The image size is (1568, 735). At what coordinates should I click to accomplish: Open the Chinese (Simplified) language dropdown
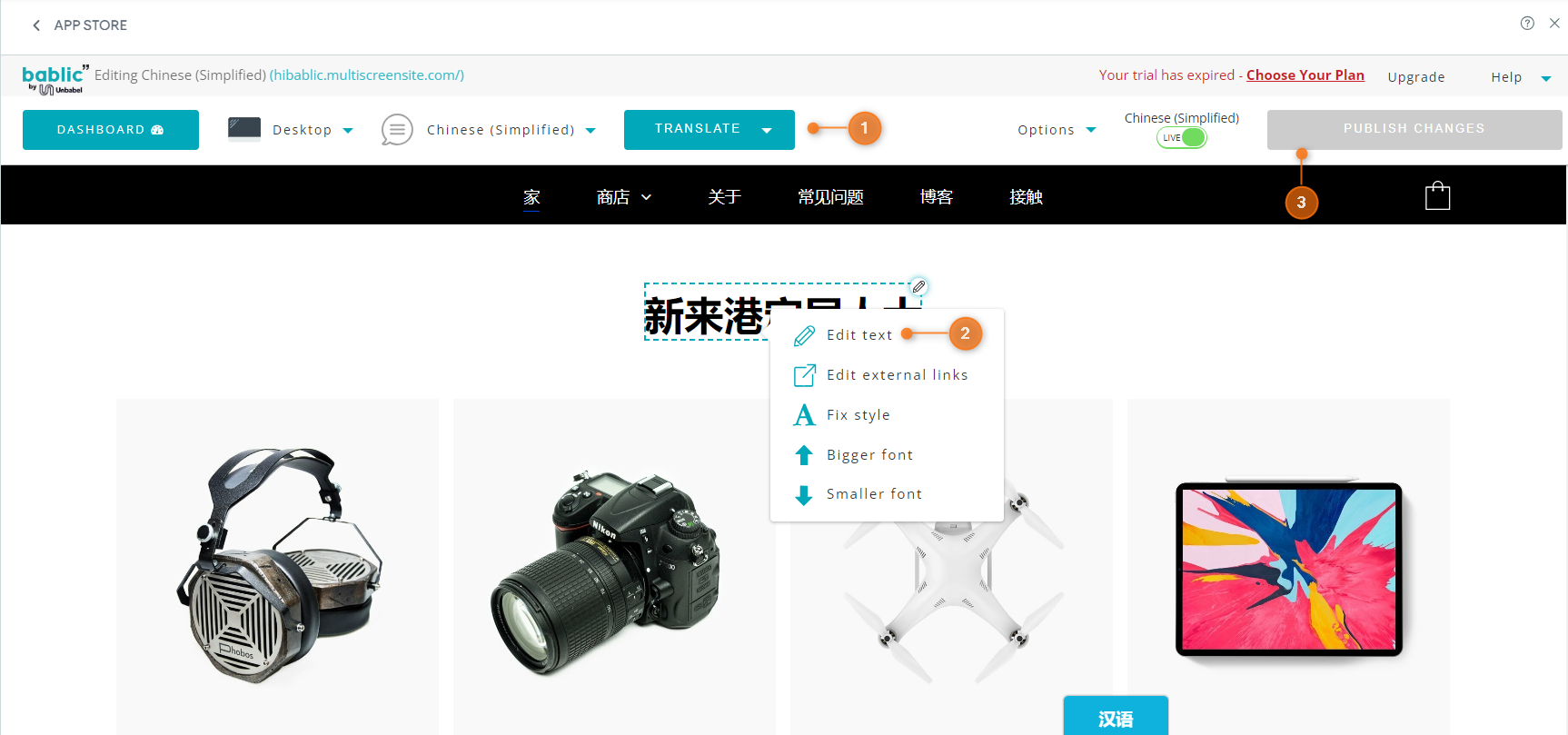[590, 130]
